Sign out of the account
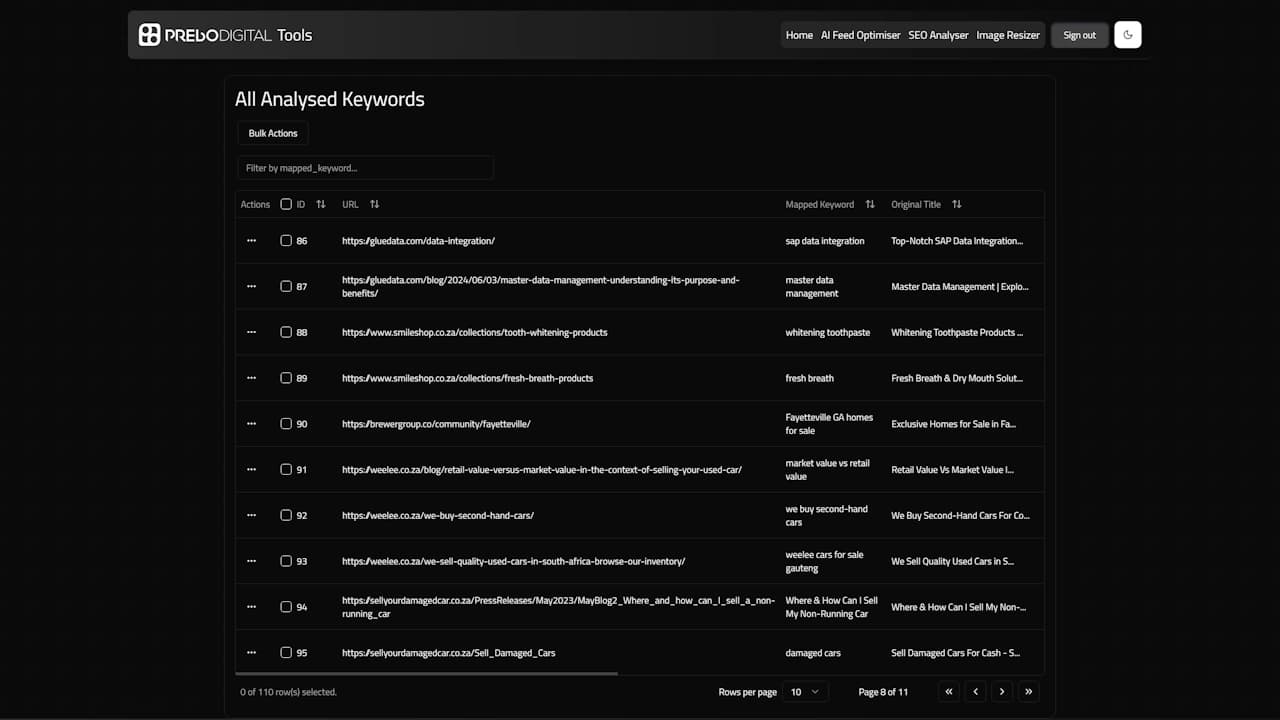The width and height of the screenshot is (1280, 720). click(1079, 34)
